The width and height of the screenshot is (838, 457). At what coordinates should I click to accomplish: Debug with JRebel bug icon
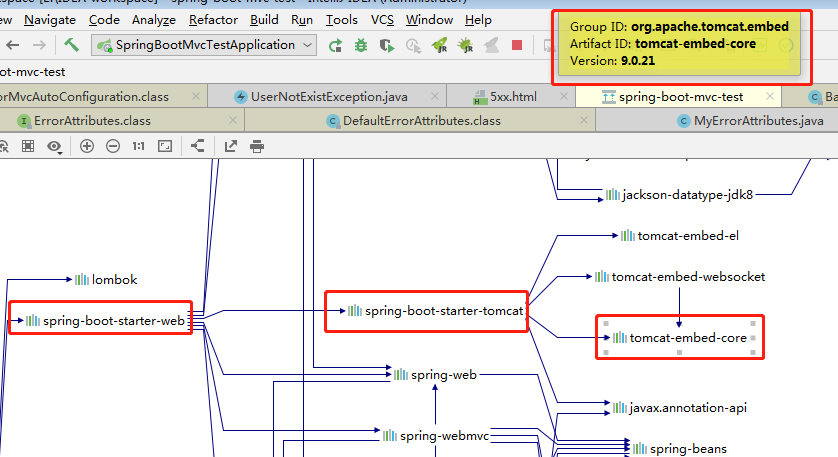465,45
